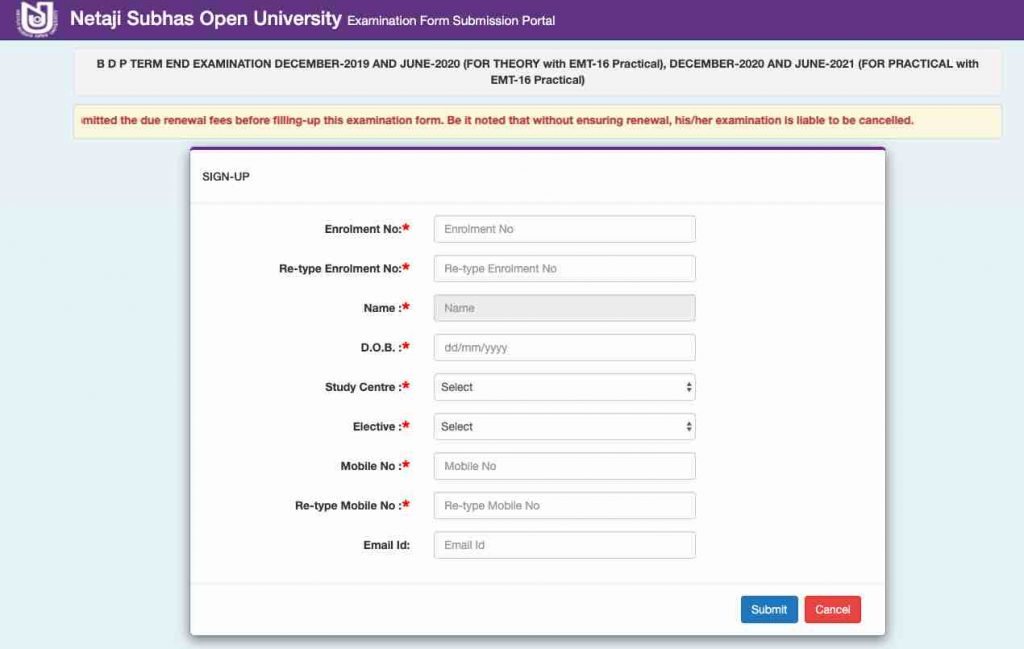Viewport: 1024px width, 649px height.
Task: Click the Enrolment No input field
Action: pyautogui.click(x=564, y=228)
